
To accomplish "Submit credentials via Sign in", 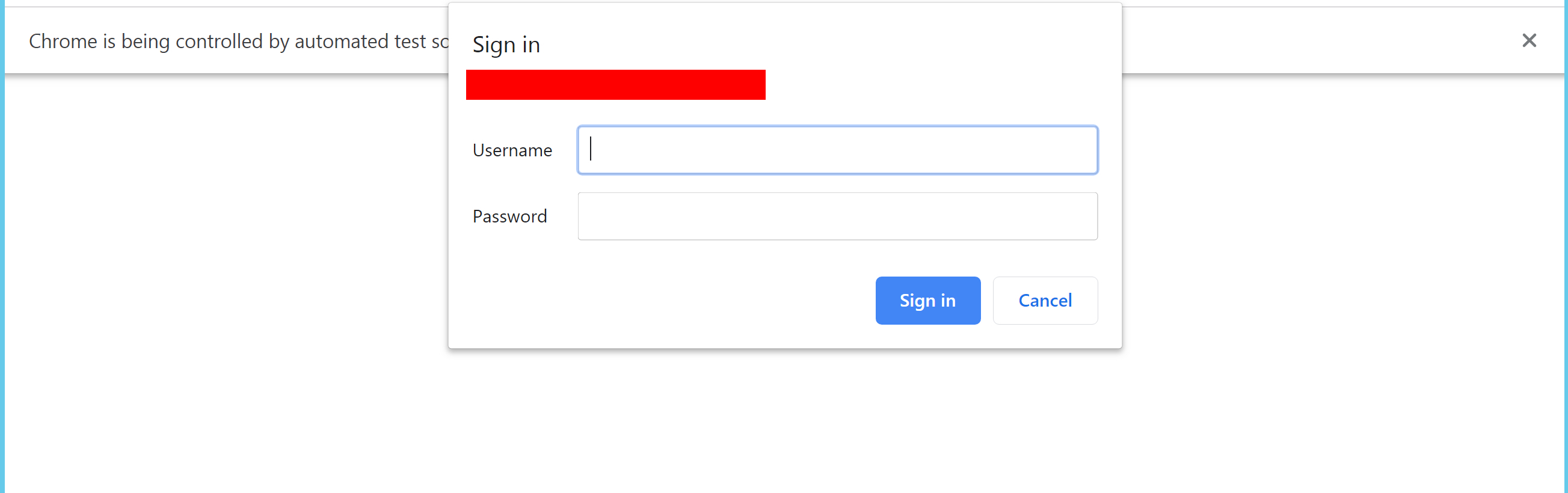I will [x=927, y=300].
